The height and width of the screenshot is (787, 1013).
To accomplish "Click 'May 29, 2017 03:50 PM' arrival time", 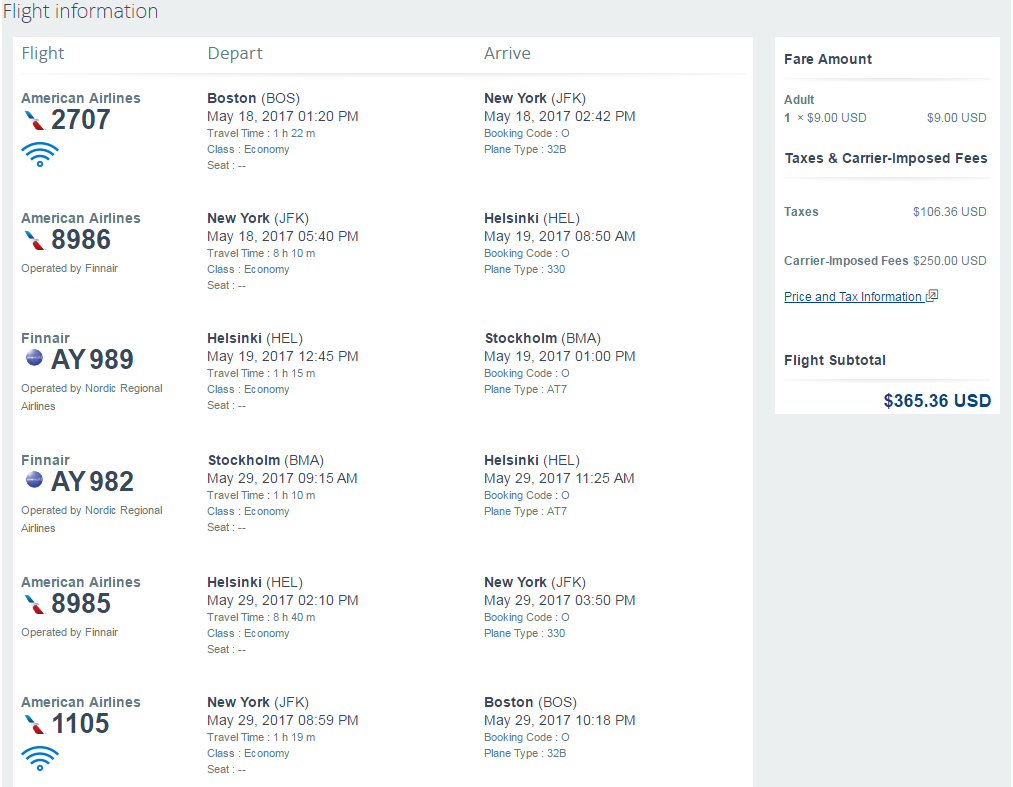I will click(x=559, y=600).
